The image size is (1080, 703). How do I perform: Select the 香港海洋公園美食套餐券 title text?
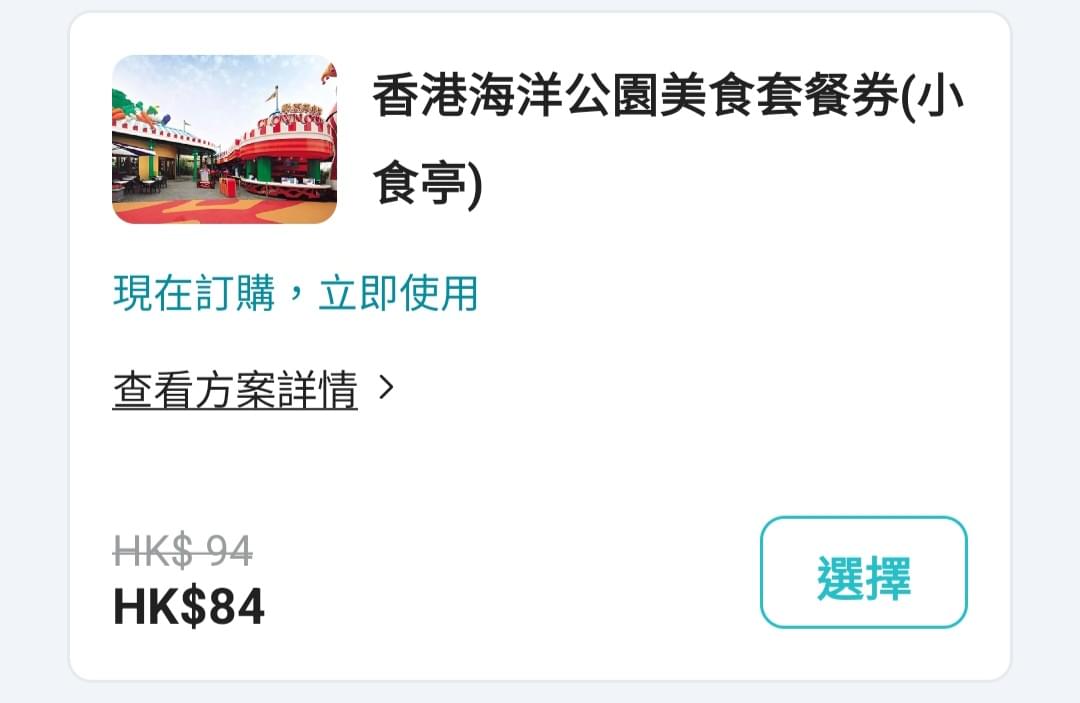pyautogui.click(x=635, y=95)
